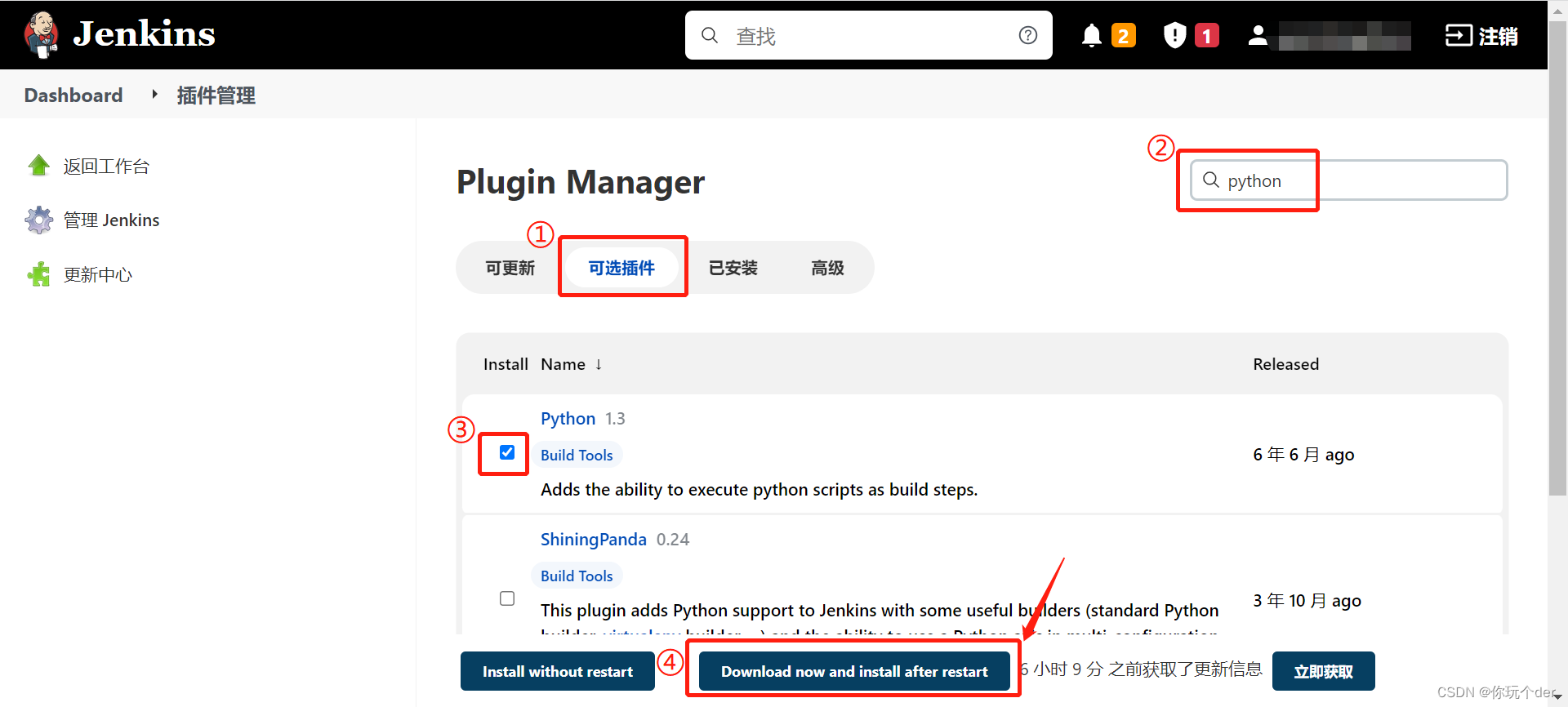Click the Install without restart button
Viewport: 1568px width, 707px height.
(x=558, y=671)
